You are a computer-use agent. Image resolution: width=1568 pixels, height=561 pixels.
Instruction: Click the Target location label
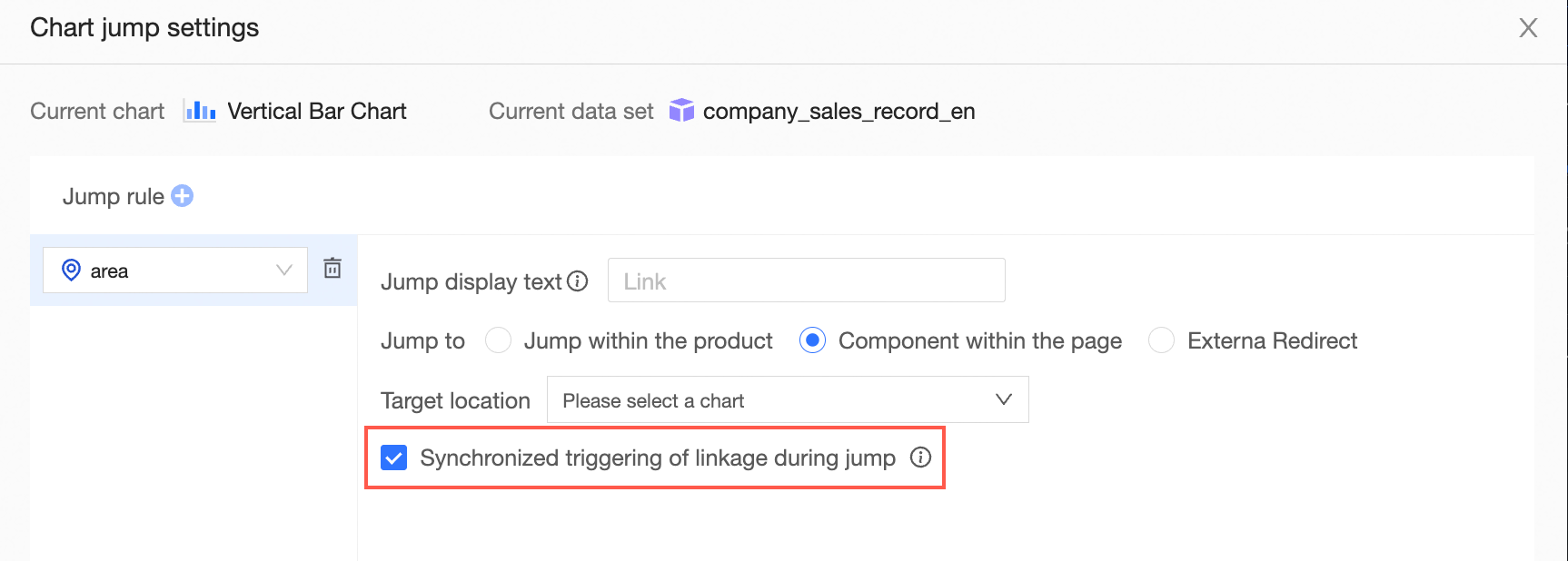tap(455, 401)
